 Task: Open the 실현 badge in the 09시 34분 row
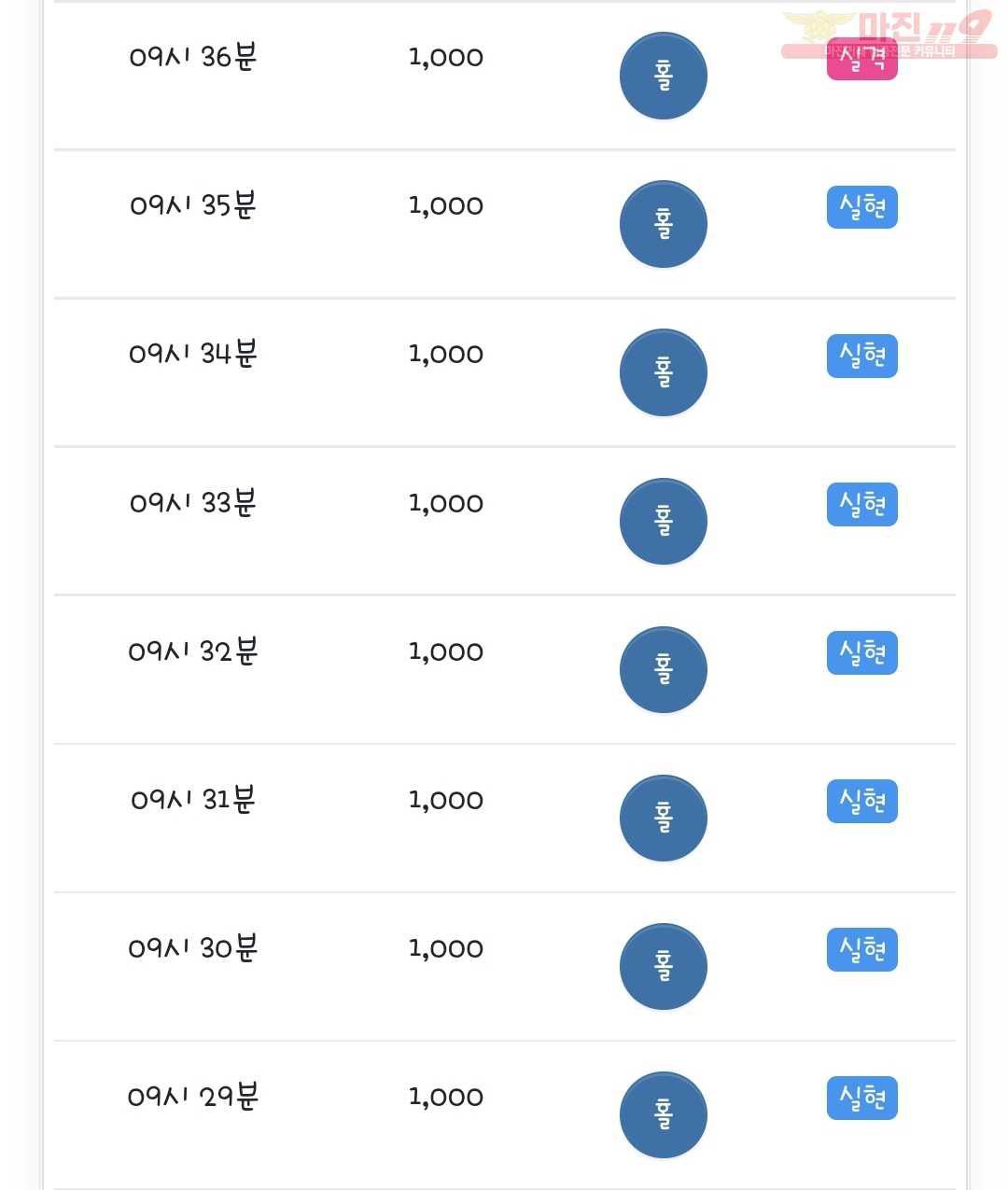862,356
